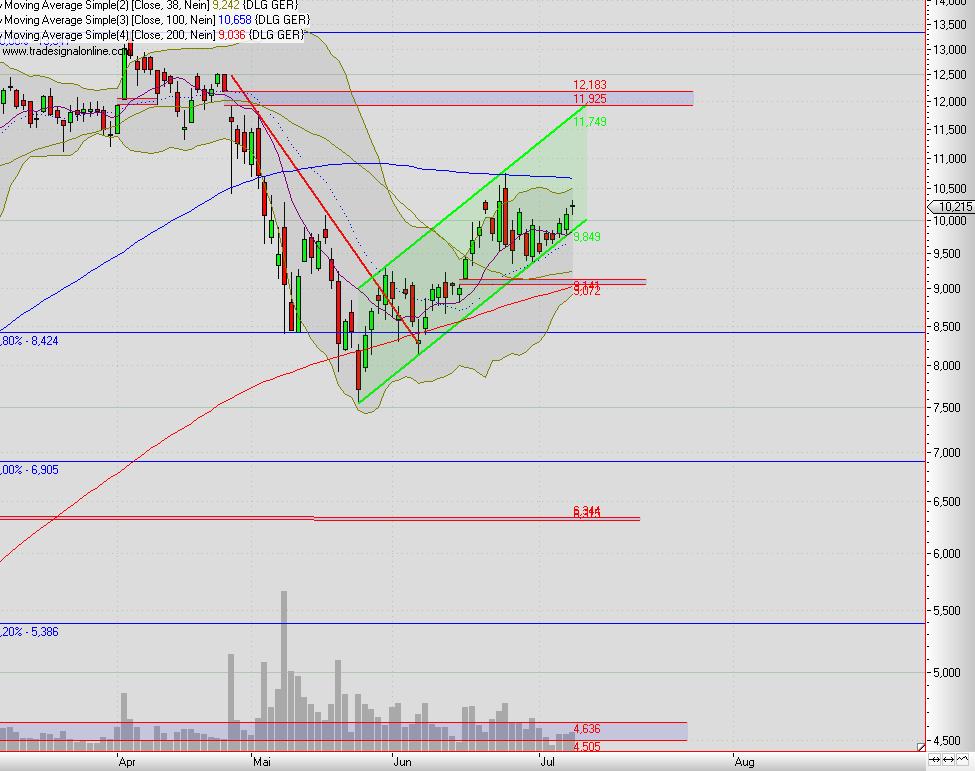975x771 pixels.
Task: Click the Aug label on time axis
Action: pyautogui.click(x=744, y=762)
